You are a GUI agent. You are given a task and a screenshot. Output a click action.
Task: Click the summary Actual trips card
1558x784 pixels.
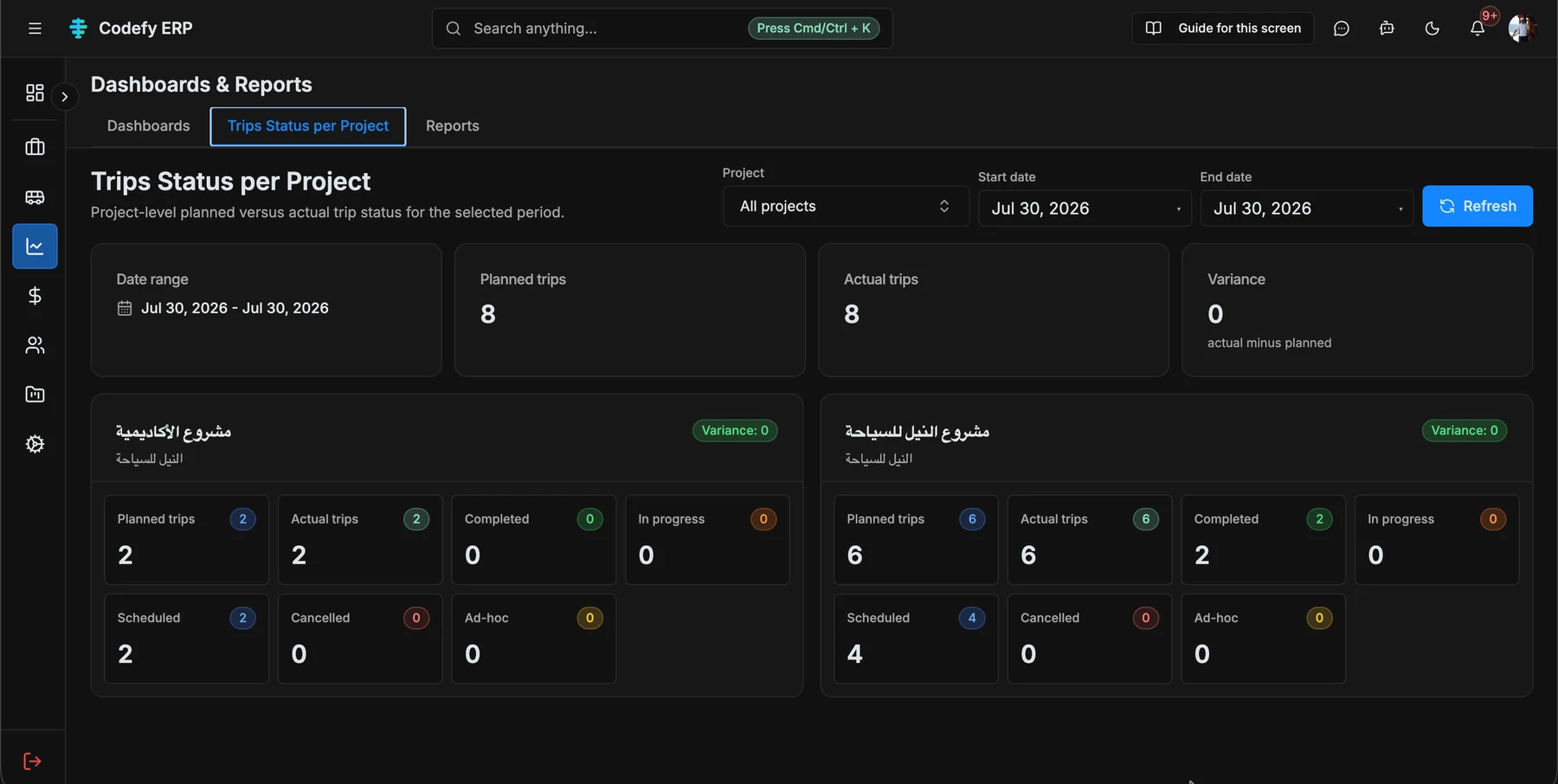(994, 310)
